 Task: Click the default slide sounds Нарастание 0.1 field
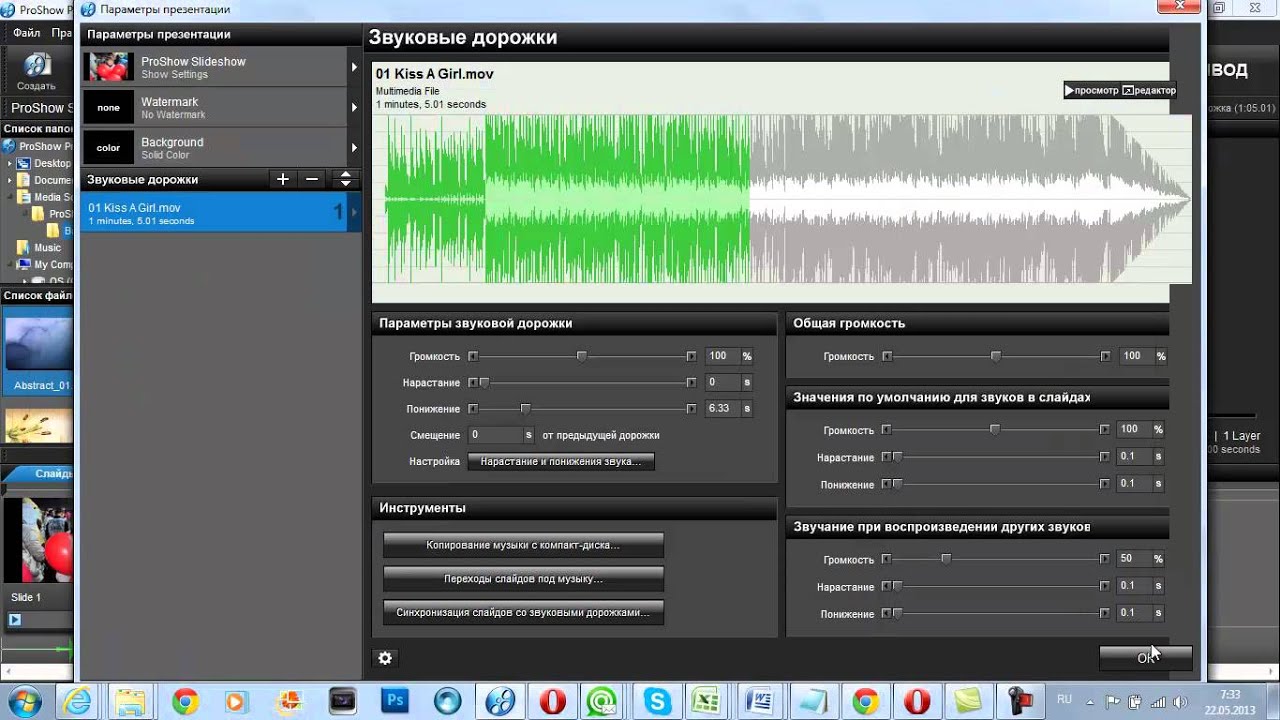tap(1134, 456)
